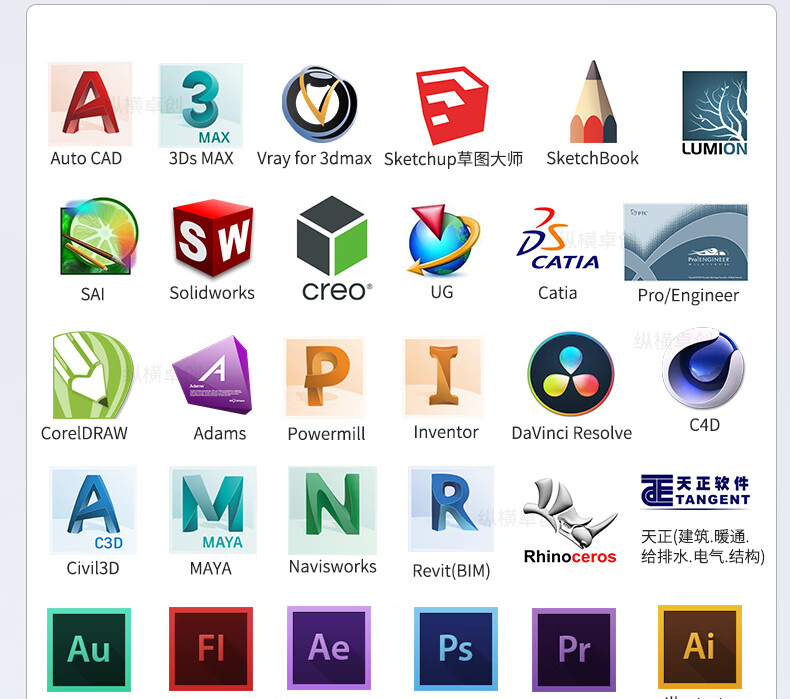
Task: Click the Sketchup red logo icon
Action: pos(452,107)
